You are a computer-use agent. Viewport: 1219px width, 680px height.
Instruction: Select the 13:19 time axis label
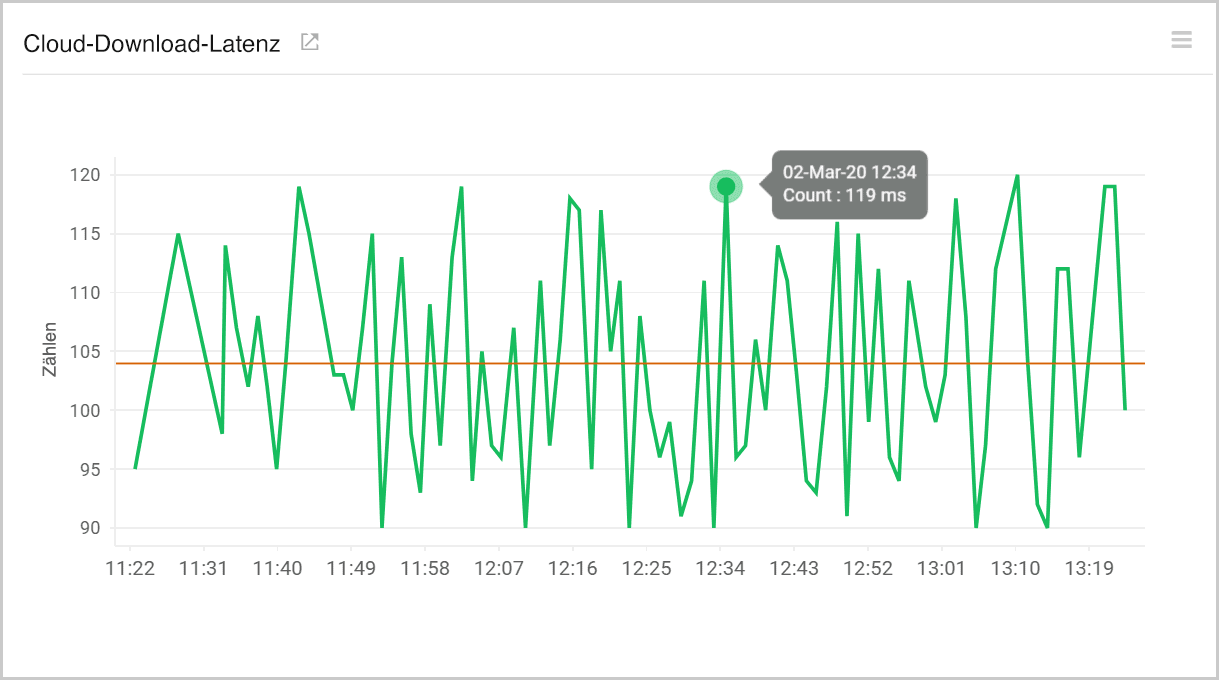click(1090, 568)
